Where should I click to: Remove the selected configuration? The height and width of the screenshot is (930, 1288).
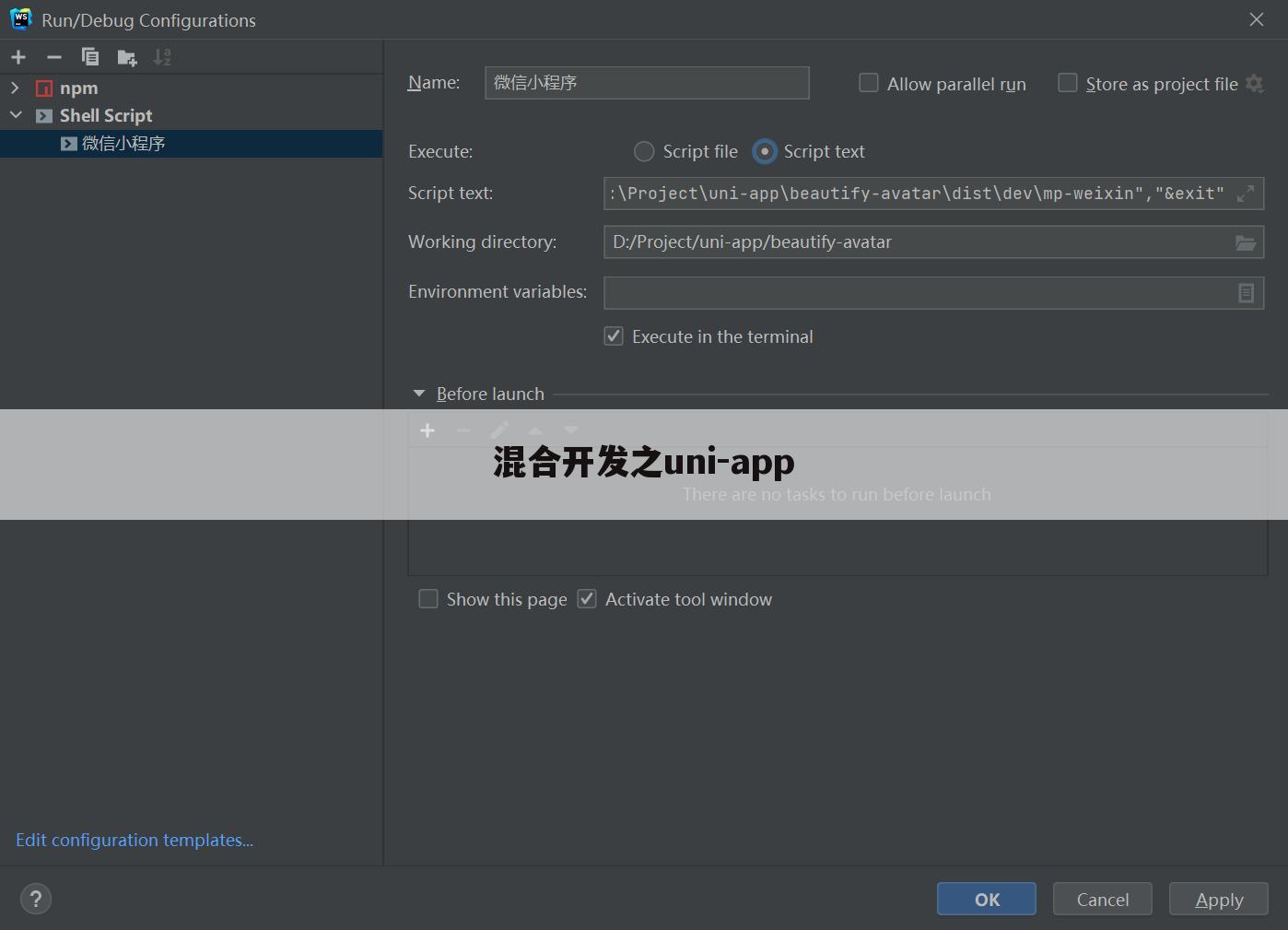(x=54, y=57)
